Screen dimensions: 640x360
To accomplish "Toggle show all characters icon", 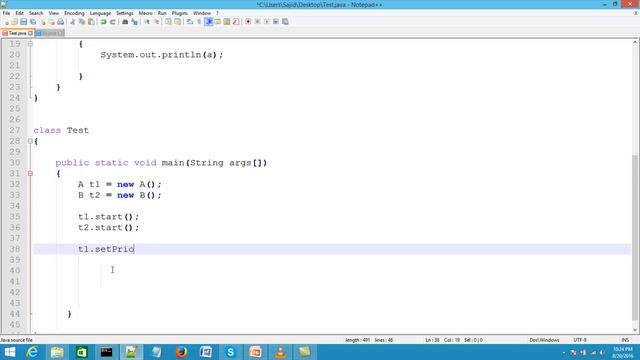I will (x=199, y=22).
